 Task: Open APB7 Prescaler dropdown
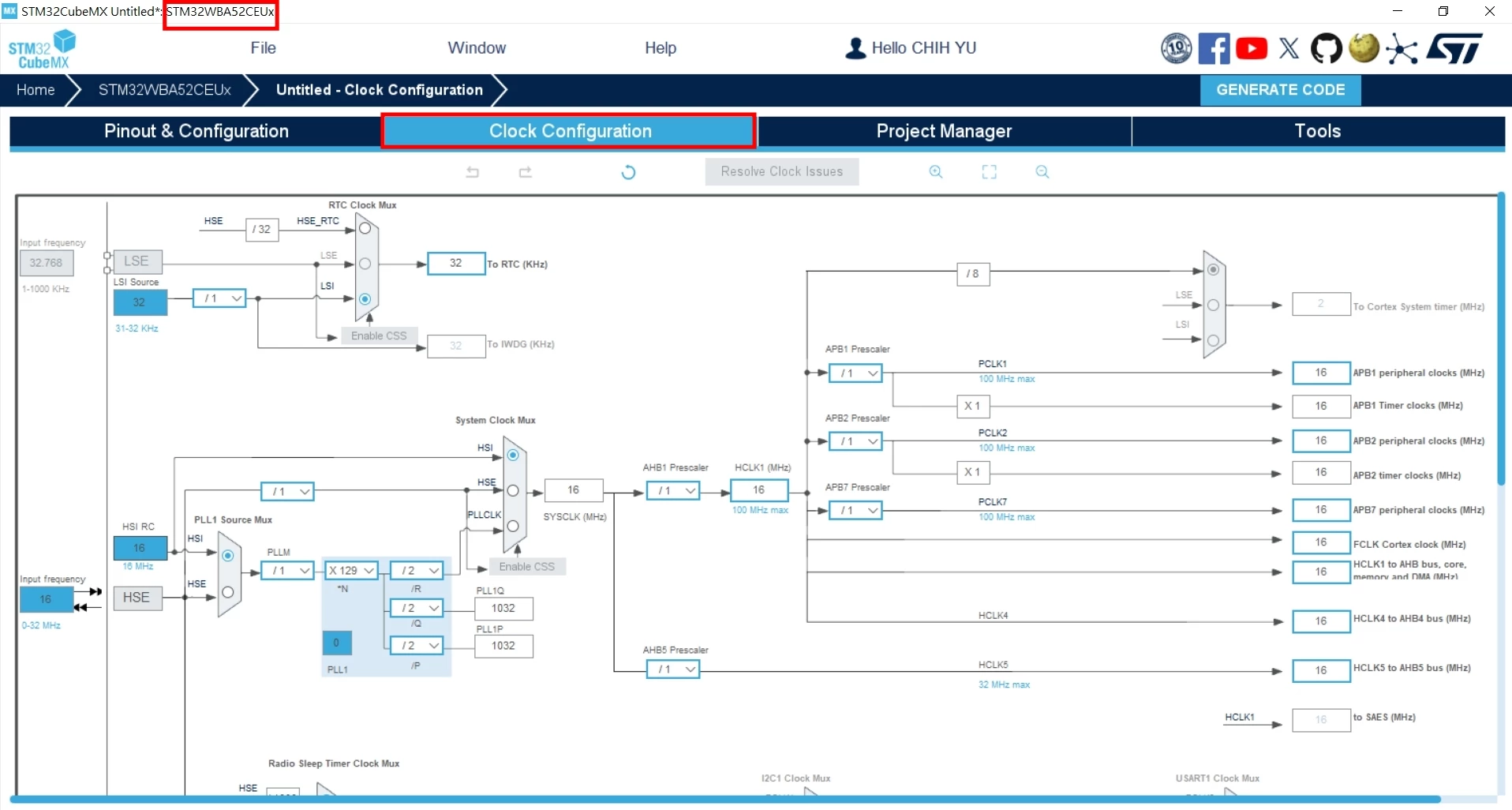click(855, 511)
